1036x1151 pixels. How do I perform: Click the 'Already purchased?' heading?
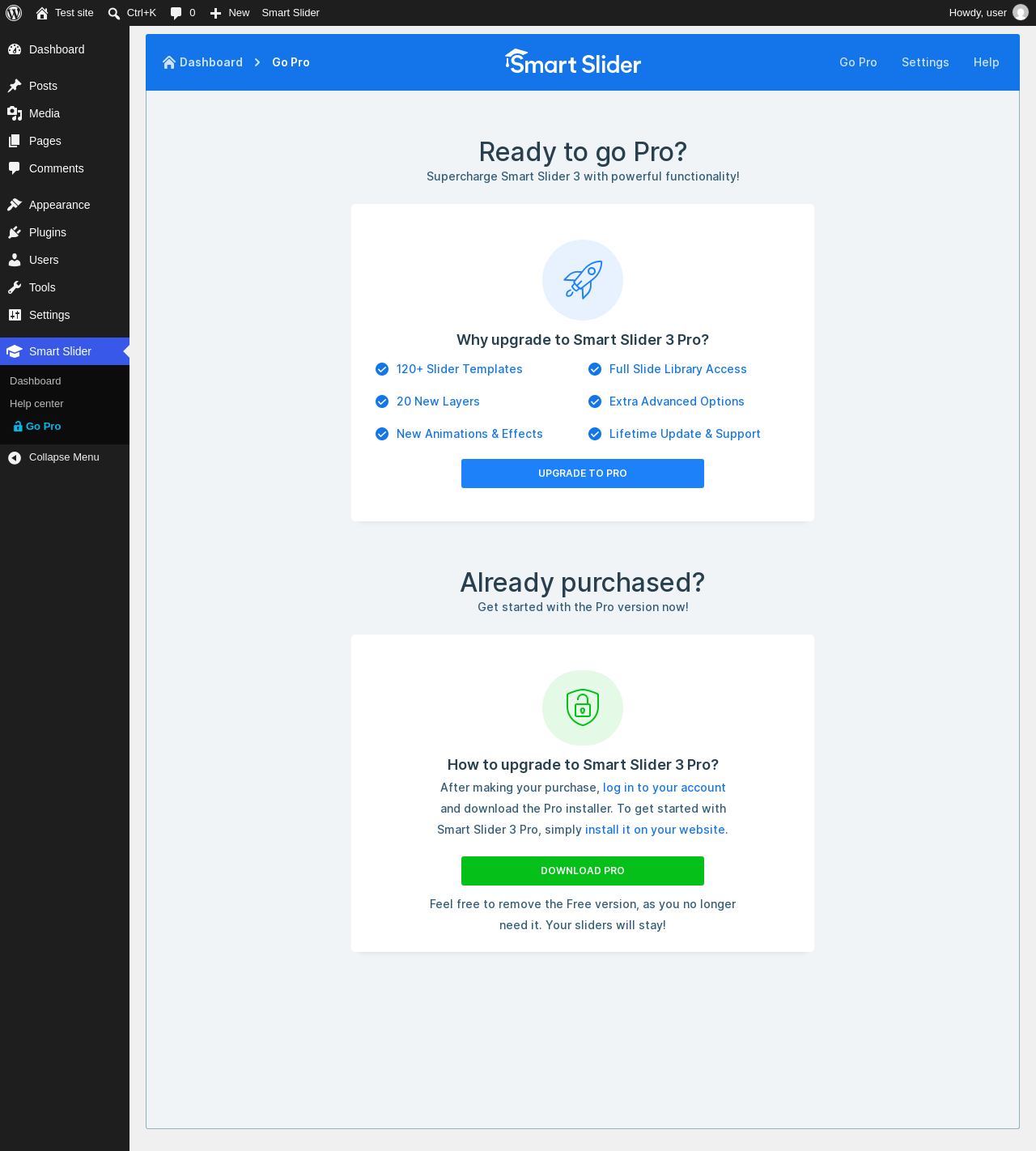click(x=583, y=583)
